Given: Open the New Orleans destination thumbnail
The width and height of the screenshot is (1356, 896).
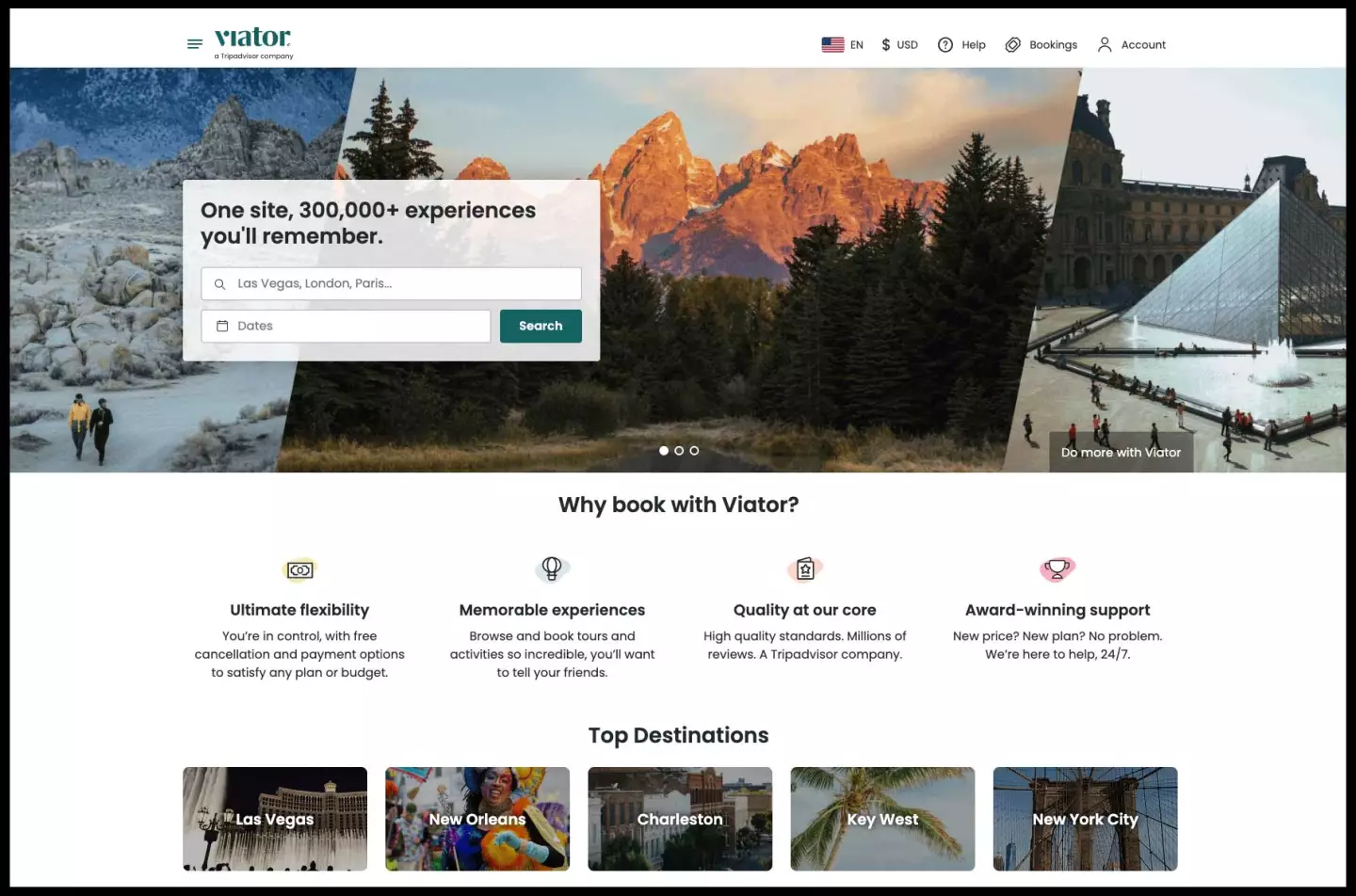Looking at the screenshot, I should click(x=477, y=819).
